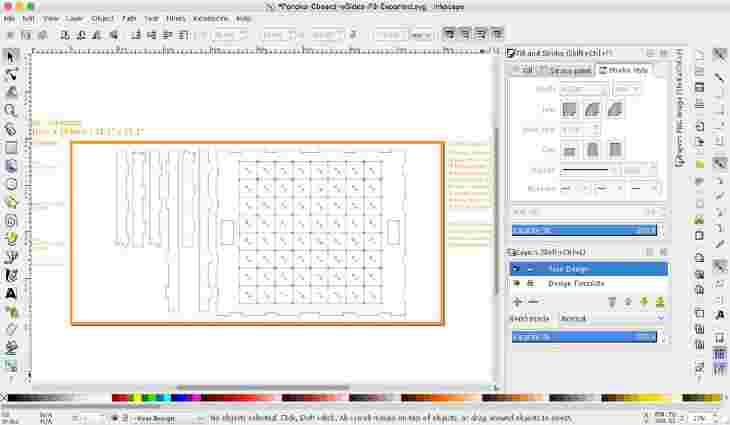Viewport: 730px width, 425px height.
Task: Select the Zoom magnifier tool
Action: [11, 110]
